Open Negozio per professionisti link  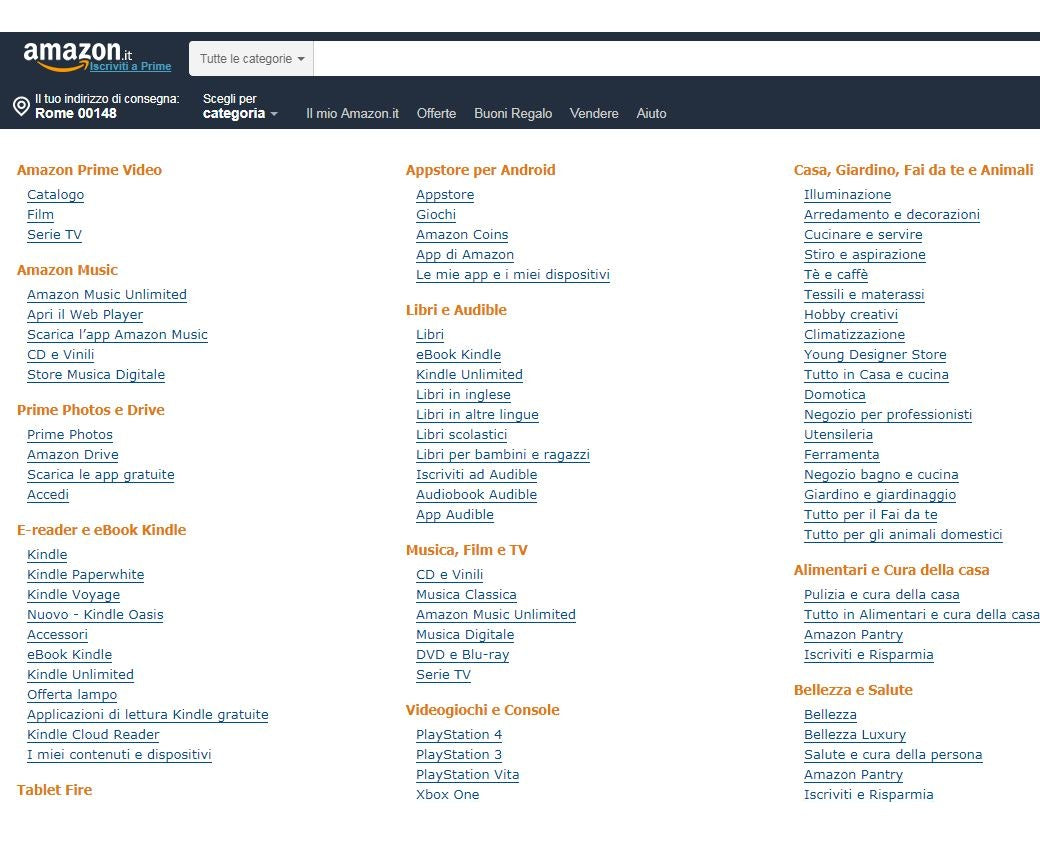pyautogui.click(x=887, y=415)
